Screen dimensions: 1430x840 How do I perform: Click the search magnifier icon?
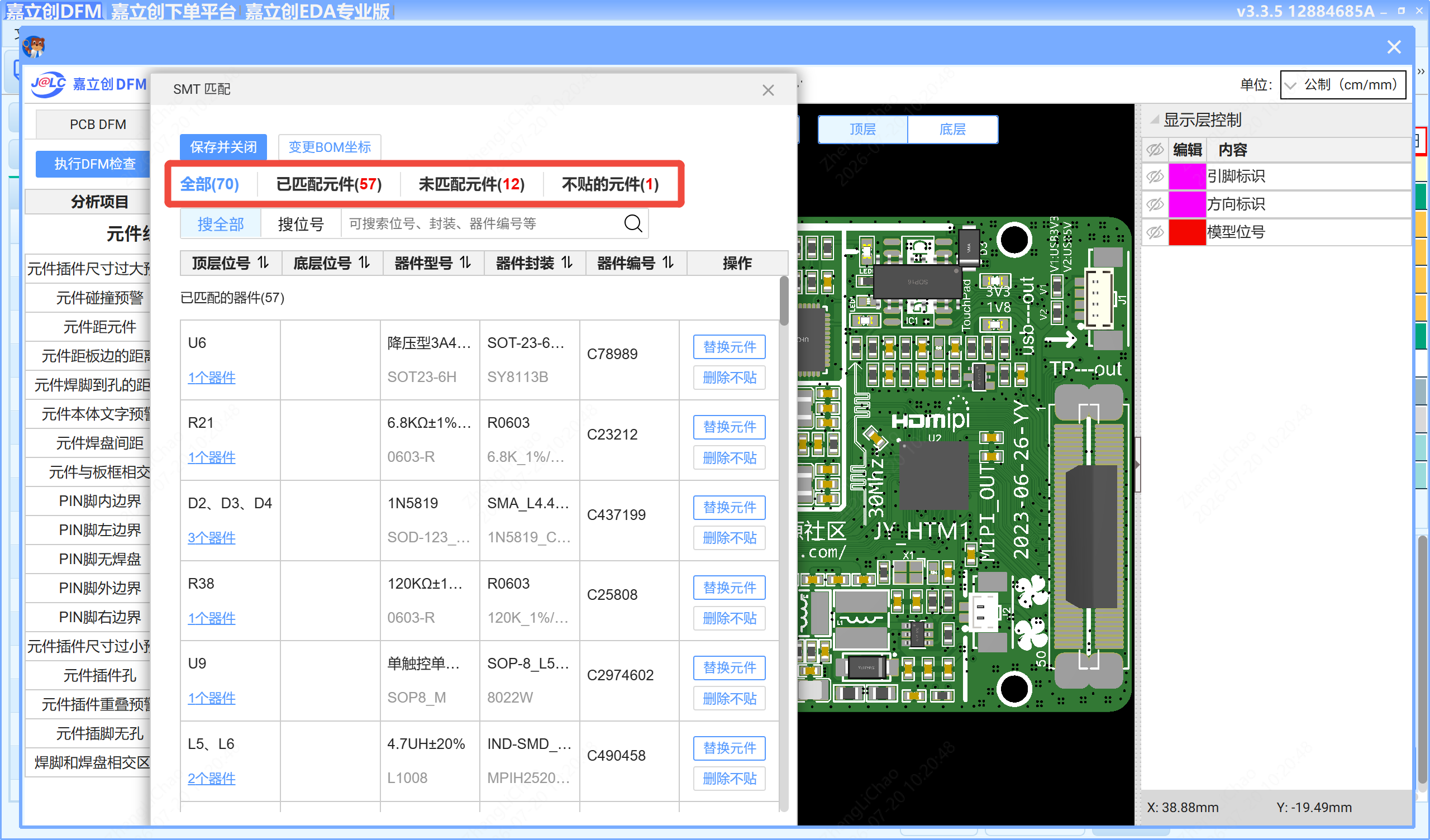pyautogui.click(x=633, y=223)
